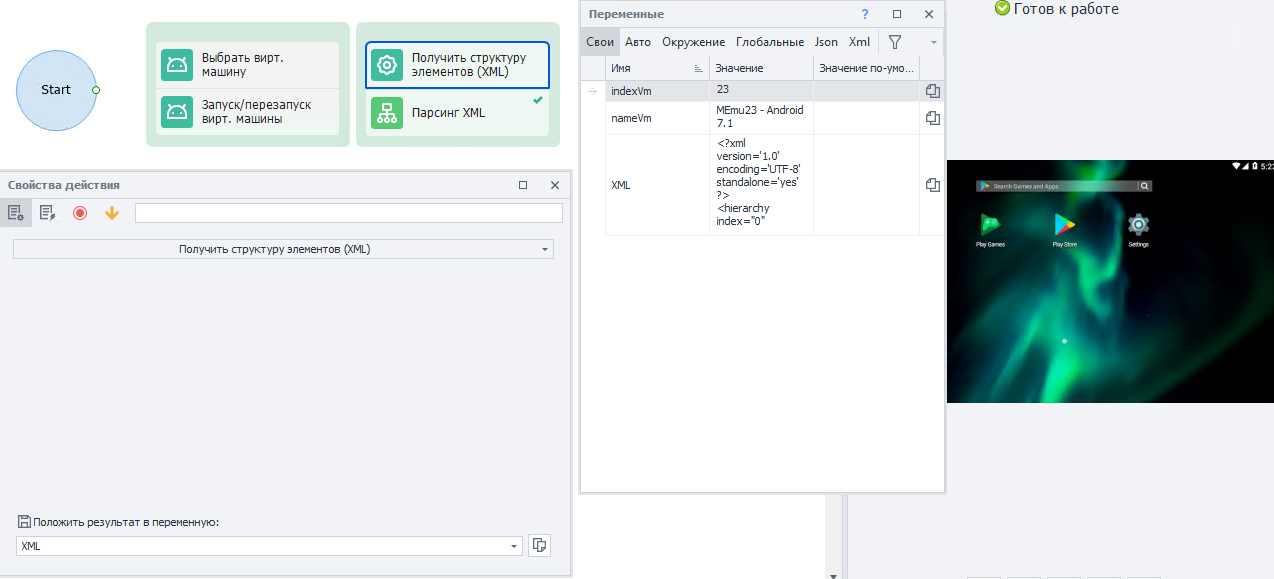Screen dimensions: 1274x579
Task: Maximize the Переменные panel
Action: pos(897,14)
